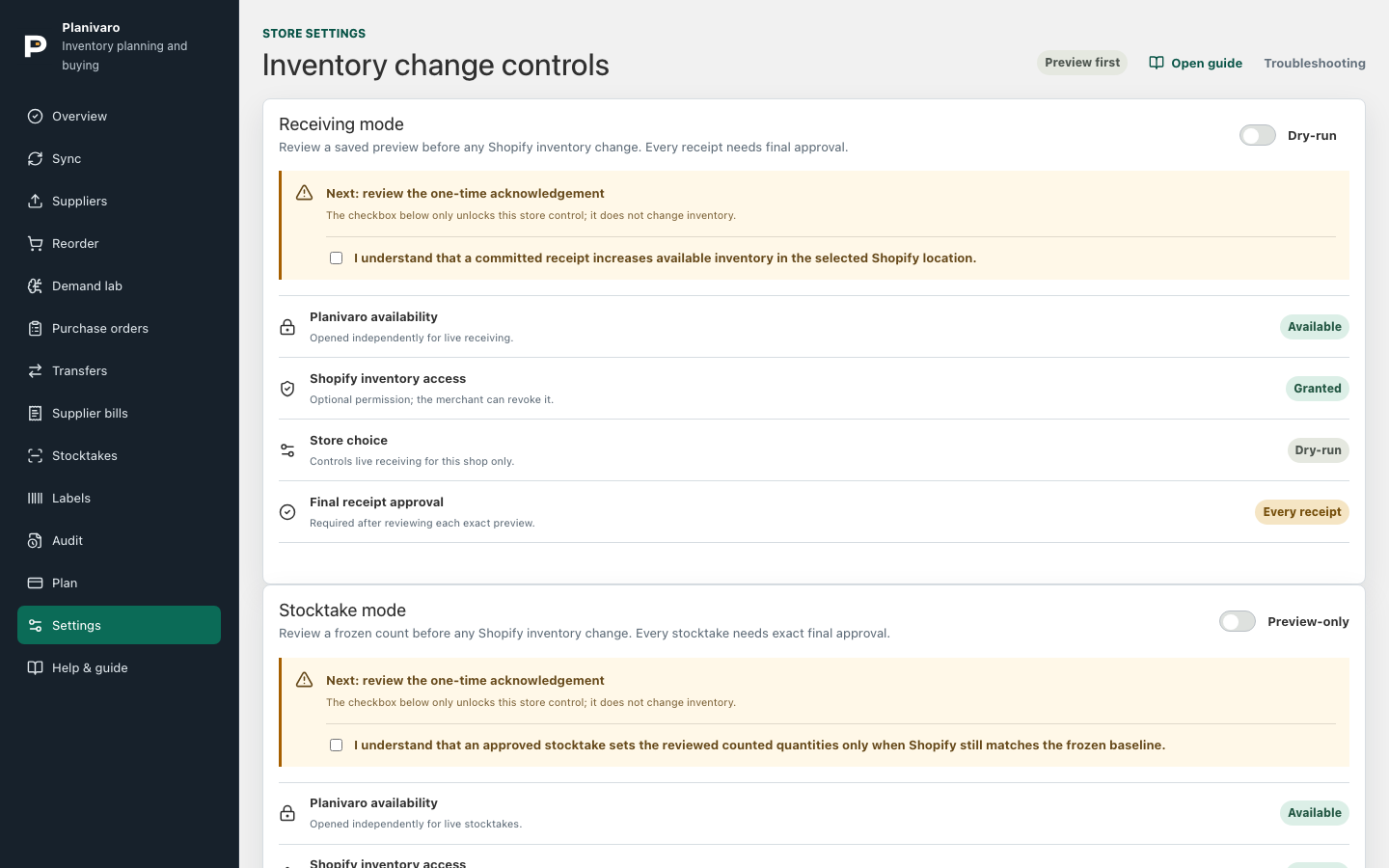Select Settings in the sidebar
The width and height of the screenshot is (1389, 868).
click(x=119, y=626)
